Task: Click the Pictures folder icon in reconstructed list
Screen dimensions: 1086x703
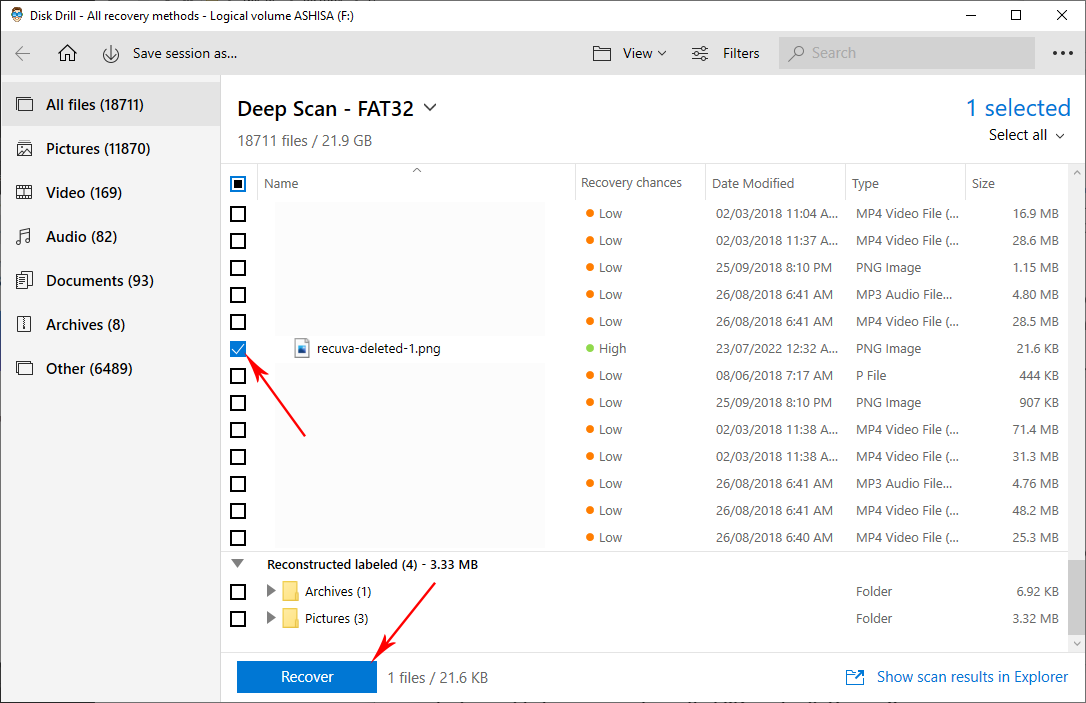Action: (290, 619)
